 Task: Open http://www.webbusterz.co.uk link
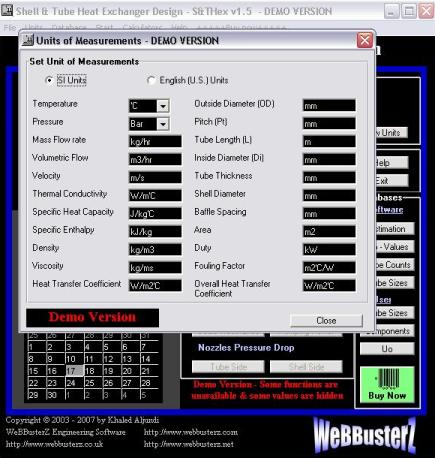pyautogui.click(x=55, y=444)
